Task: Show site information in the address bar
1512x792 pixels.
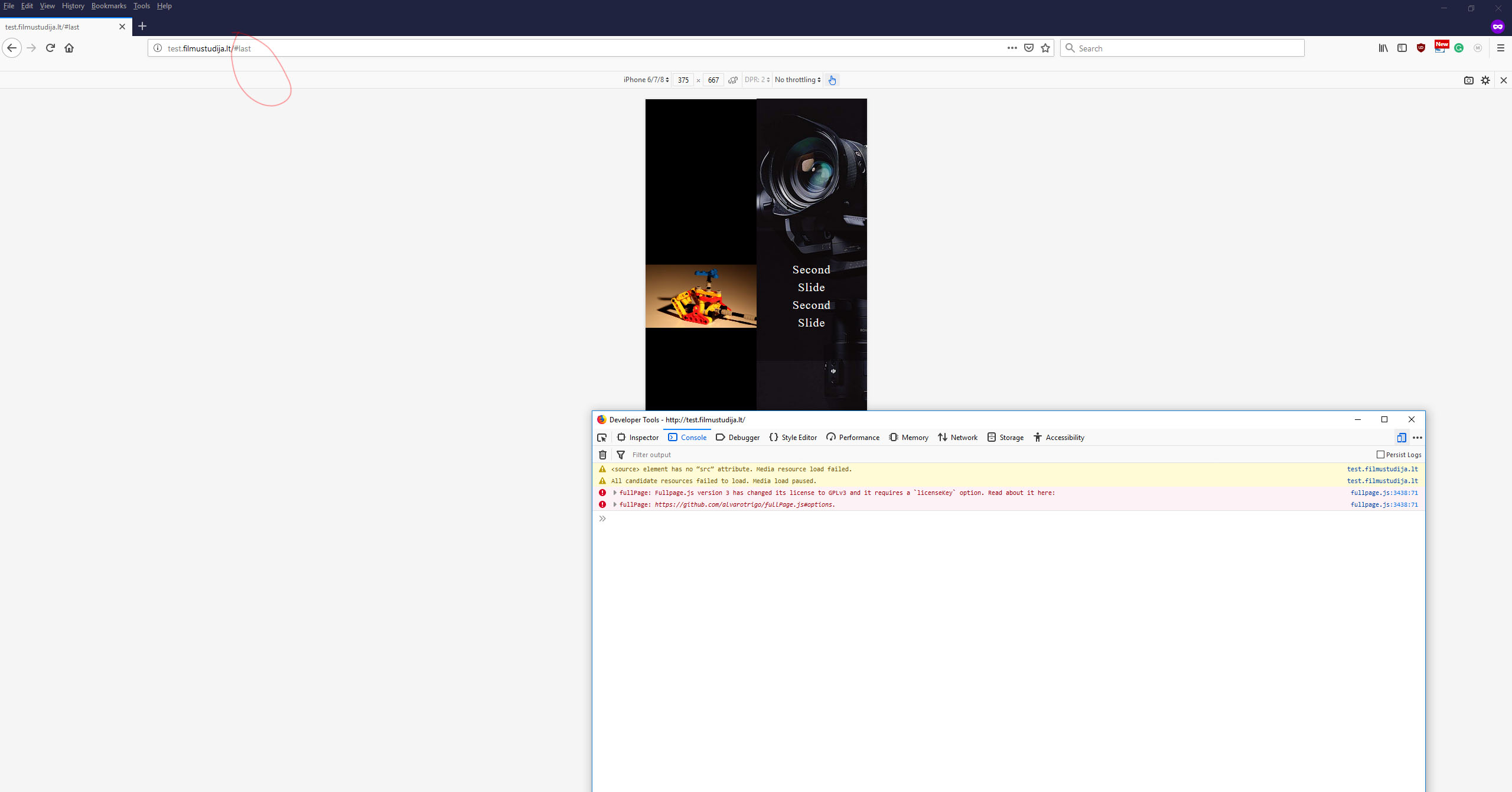Action: tap(158, 48)
